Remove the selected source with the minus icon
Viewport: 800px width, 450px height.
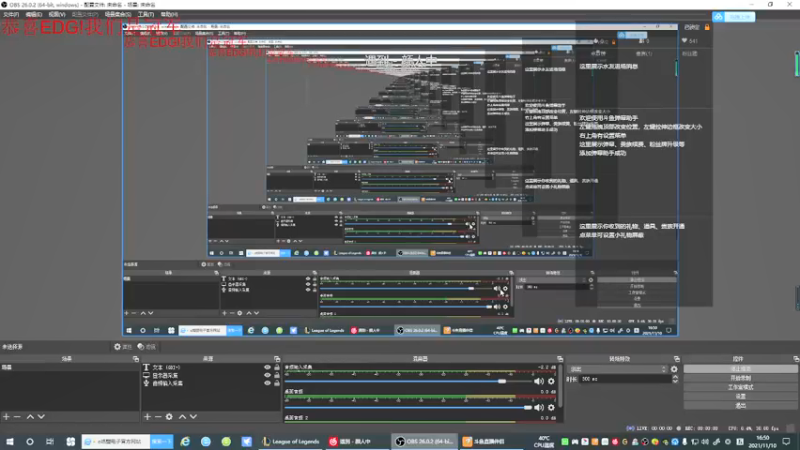point(158,417)
